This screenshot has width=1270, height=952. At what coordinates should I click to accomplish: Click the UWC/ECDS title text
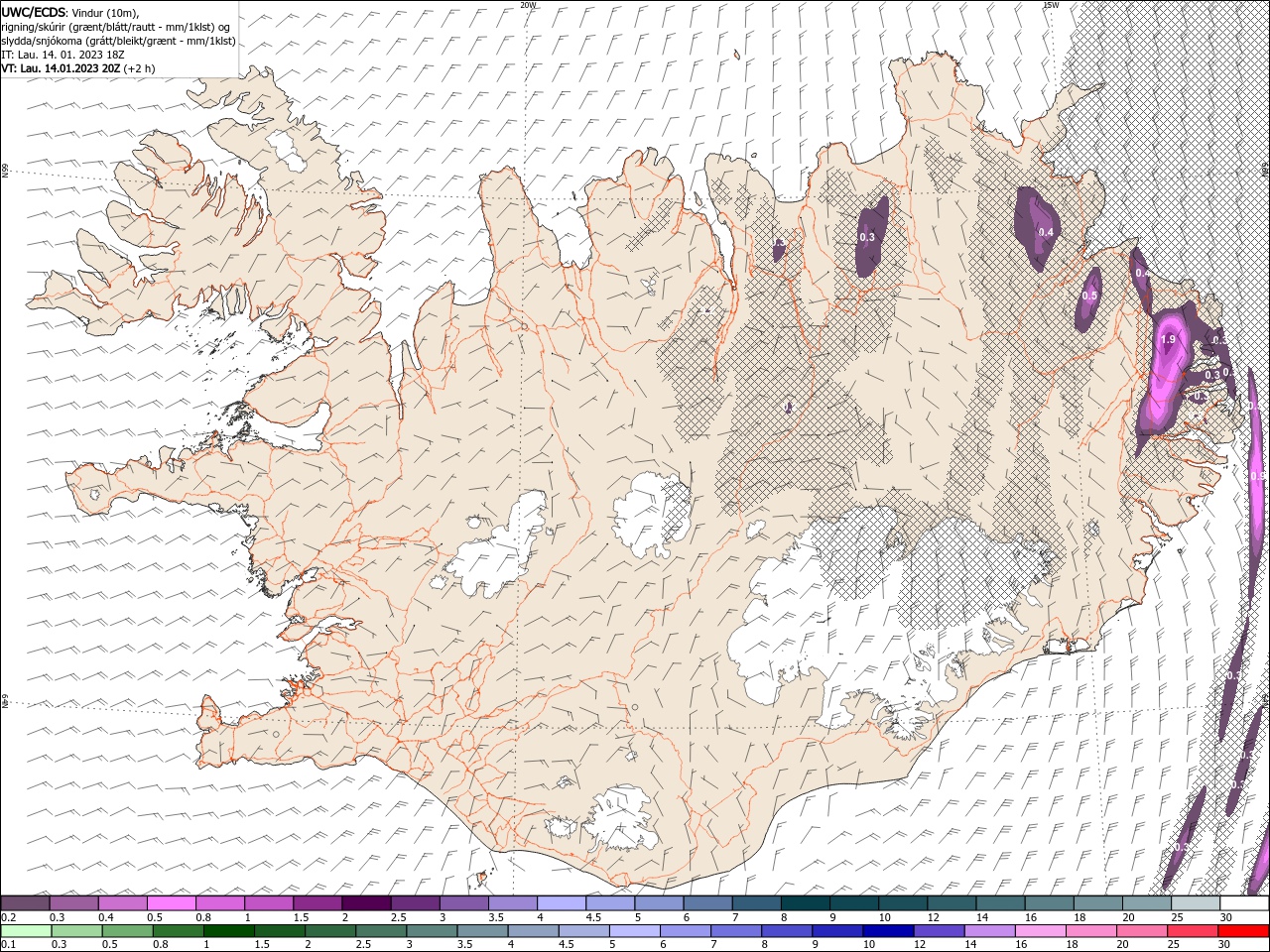click(34, 11)
